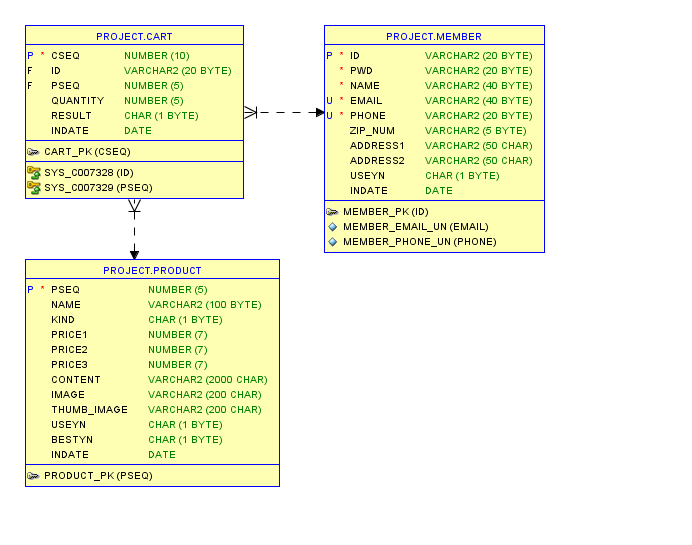This screenshot has width=692, height=545.
Task: Click the SYS_C007329 (PSEQ) constraint text
Action: tap(98, 188)
